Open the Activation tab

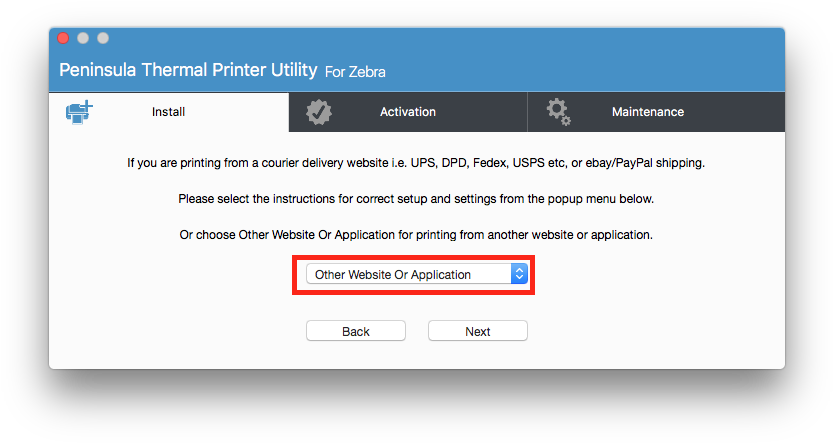[x=407, y=112]
